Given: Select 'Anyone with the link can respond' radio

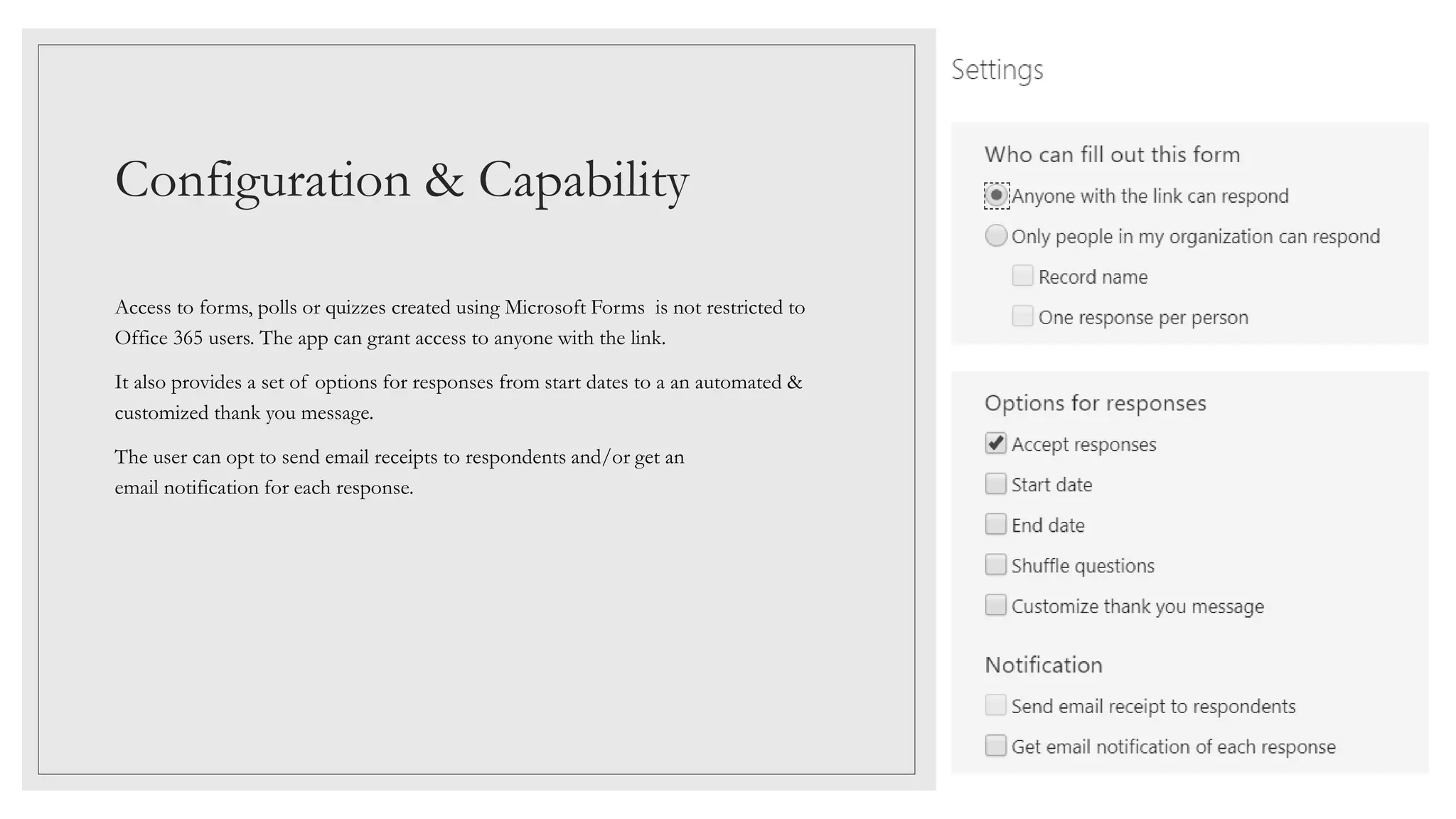Looking at the screenshot, I should click(x=996, y=196).
